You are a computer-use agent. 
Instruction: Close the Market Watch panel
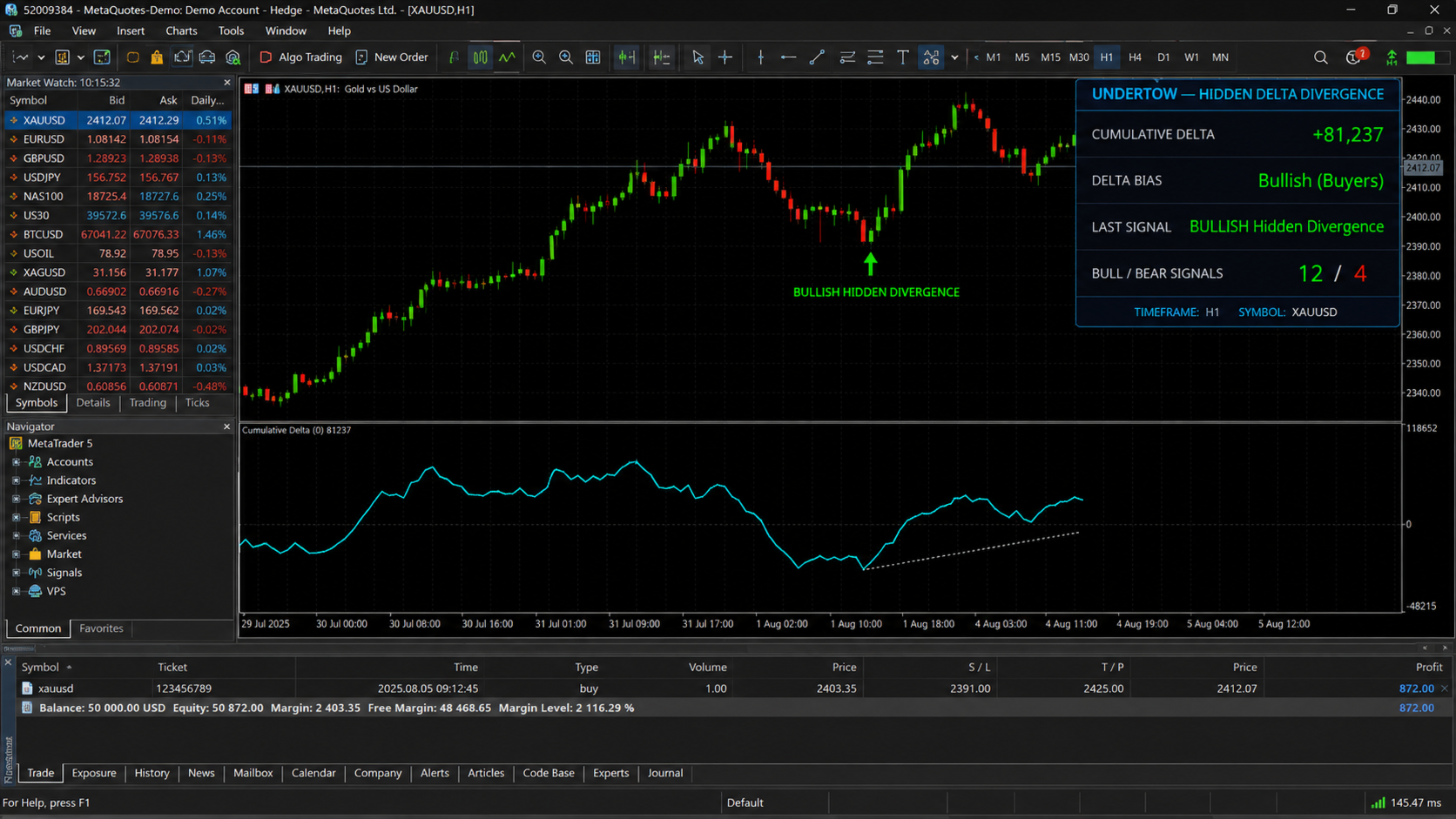tap(227, 83)
